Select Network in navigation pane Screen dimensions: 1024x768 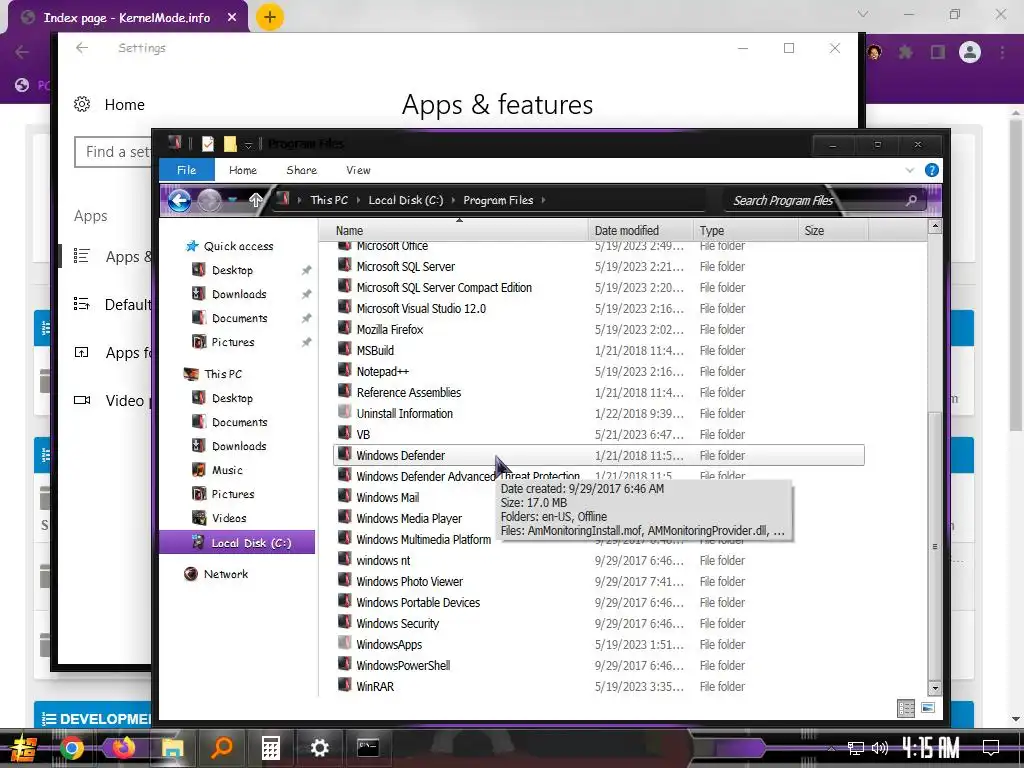[225, 574]
